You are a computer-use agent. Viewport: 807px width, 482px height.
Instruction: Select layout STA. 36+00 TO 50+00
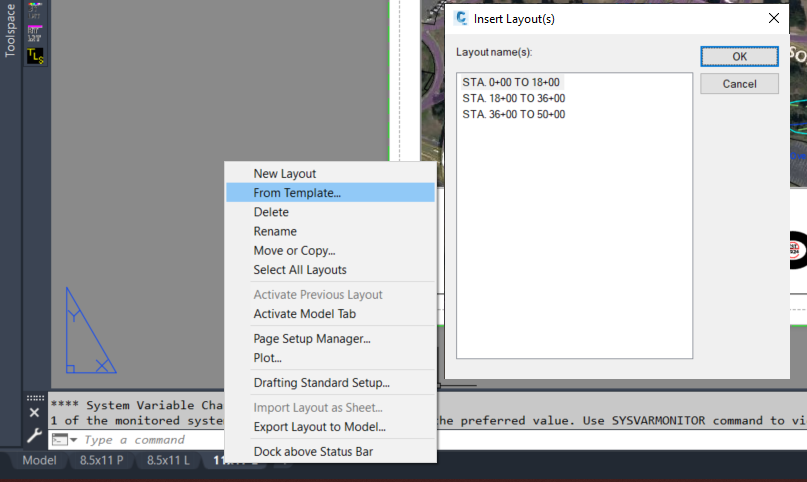coord(514,114)
